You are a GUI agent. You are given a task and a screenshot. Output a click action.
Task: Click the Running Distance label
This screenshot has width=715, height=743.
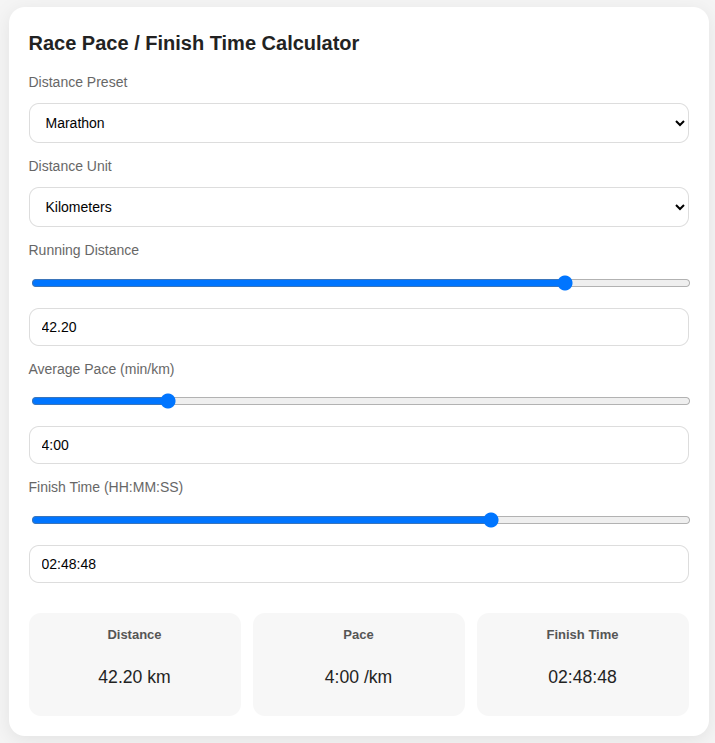[x=84, y=250]
